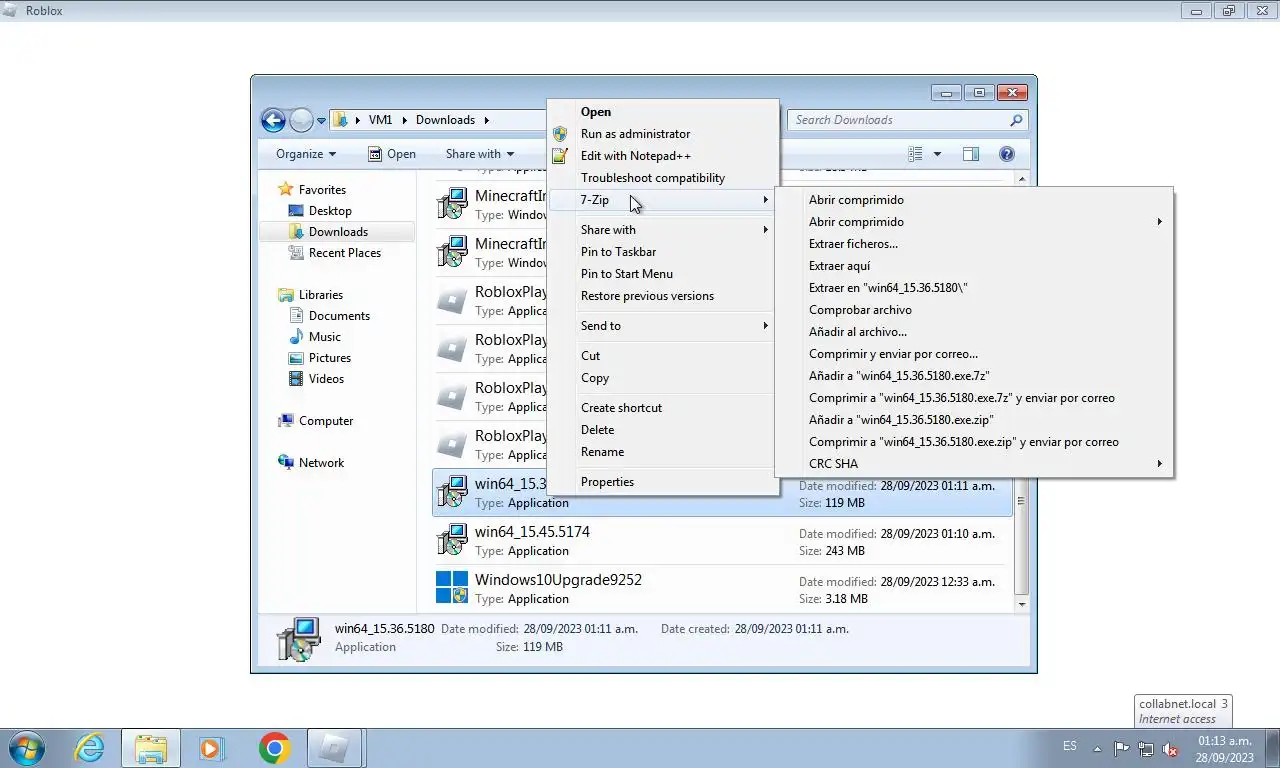
Task: Select Favorites in navigation pane
Action: pyautogui.click(x=312, y=190)
